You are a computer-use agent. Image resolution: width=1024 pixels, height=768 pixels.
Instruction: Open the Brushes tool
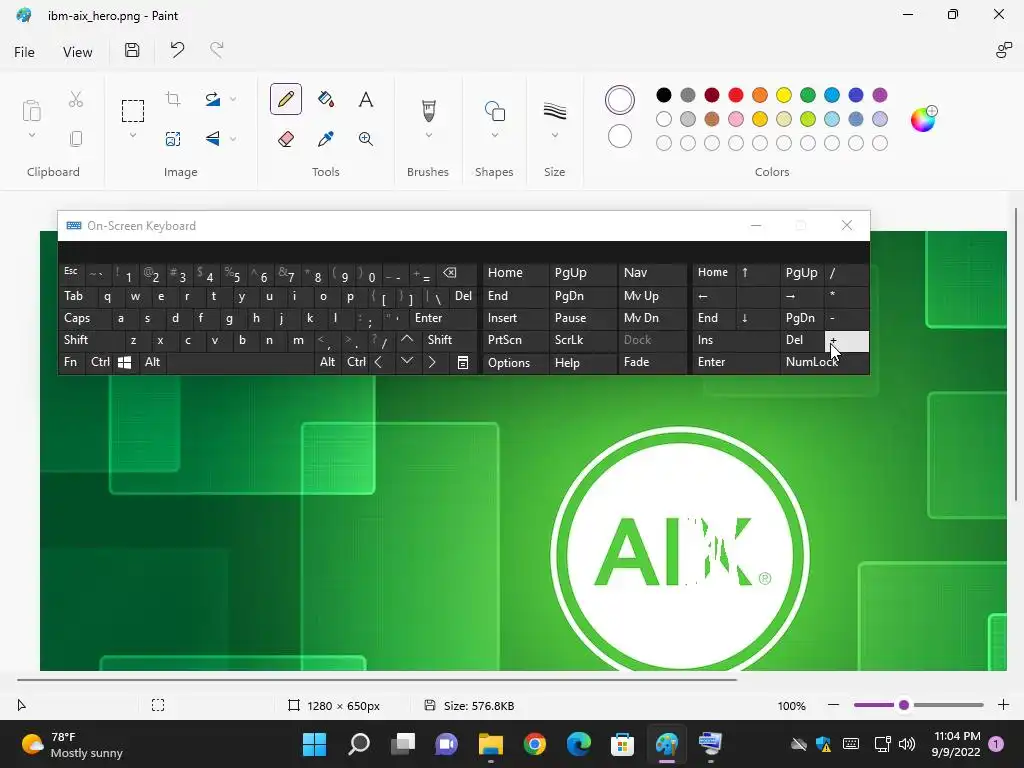(428, 110)
